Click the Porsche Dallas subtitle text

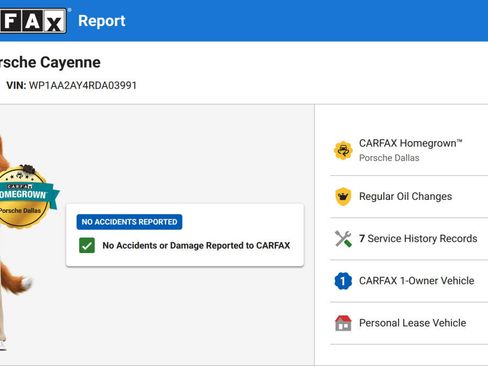click(389, 158)
